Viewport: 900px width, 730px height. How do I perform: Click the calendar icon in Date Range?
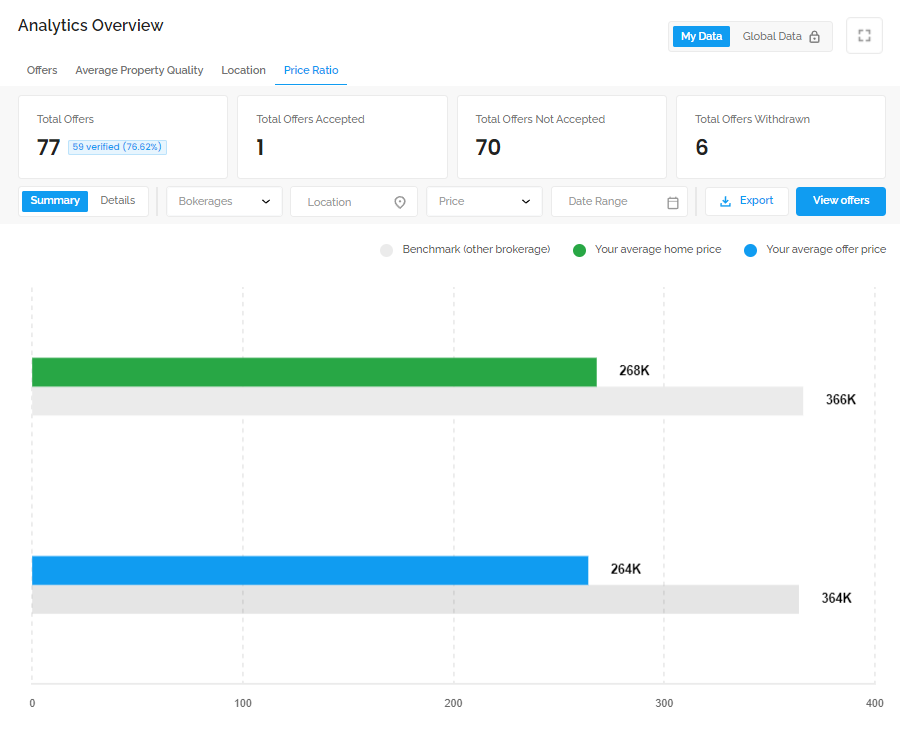(x=673, y=203)
